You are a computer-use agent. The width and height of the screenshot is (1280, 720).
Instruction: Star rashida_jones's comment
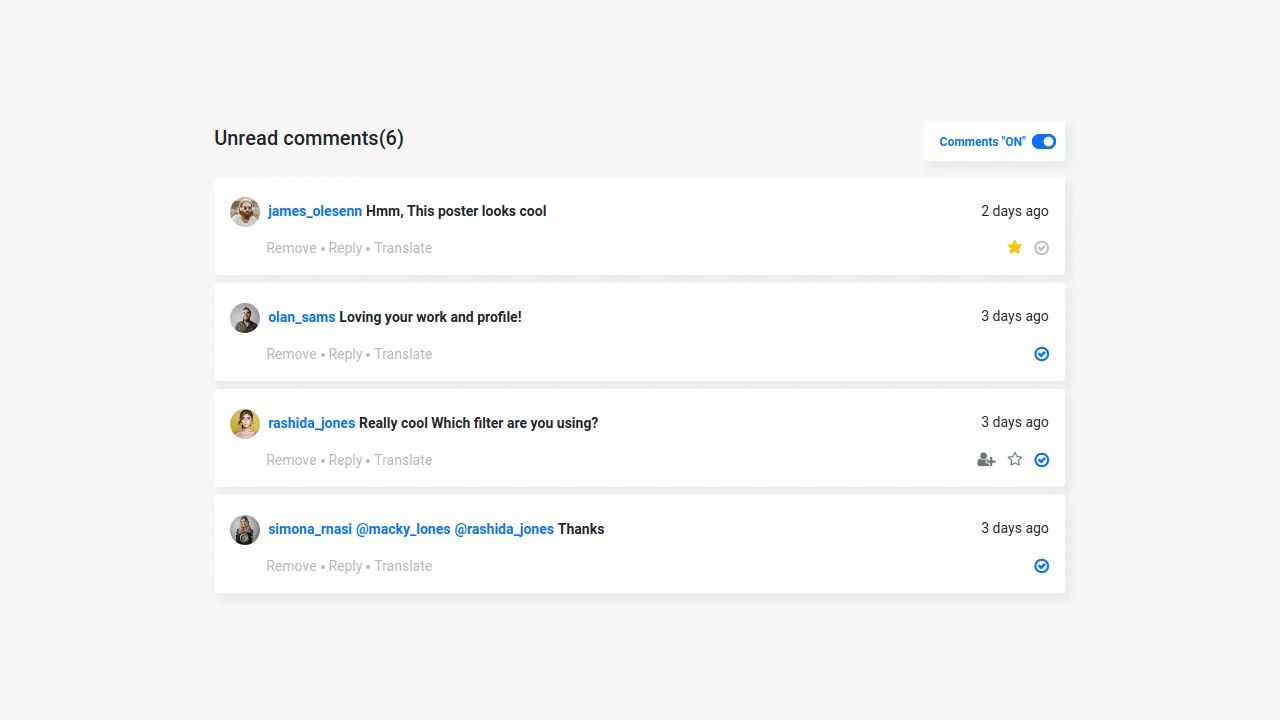(x=1014, y=459)
